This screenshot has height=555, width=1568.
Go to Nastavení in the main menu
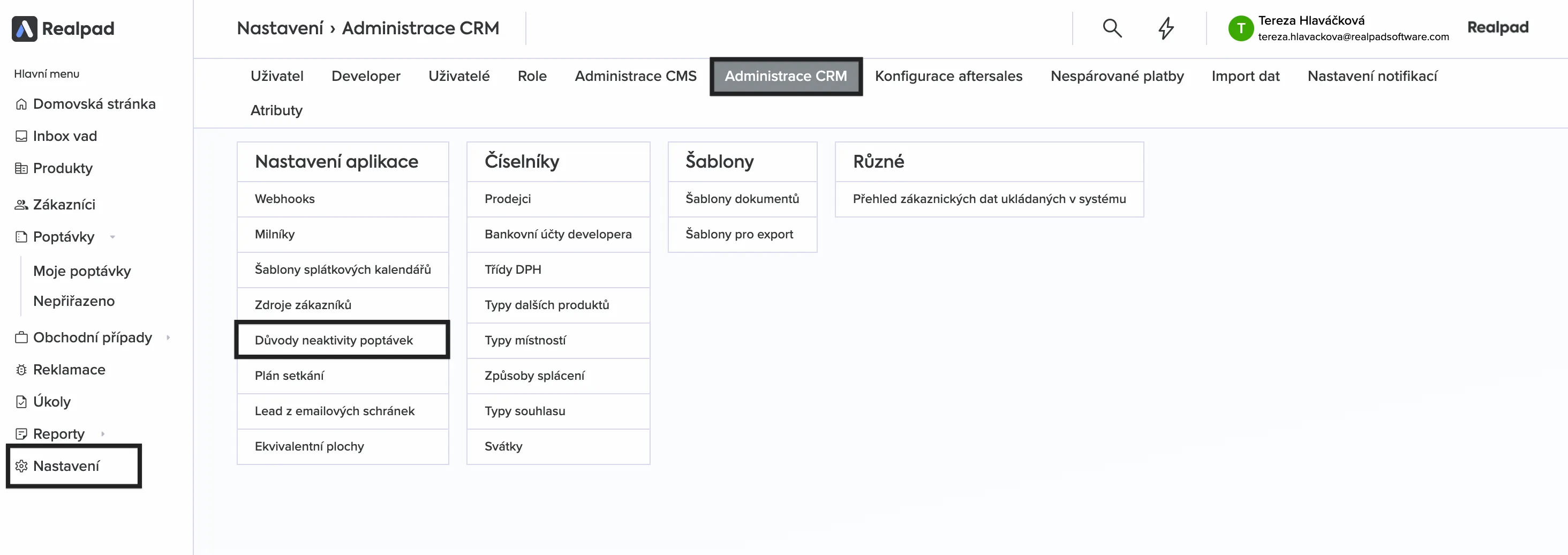coord(66,466)
